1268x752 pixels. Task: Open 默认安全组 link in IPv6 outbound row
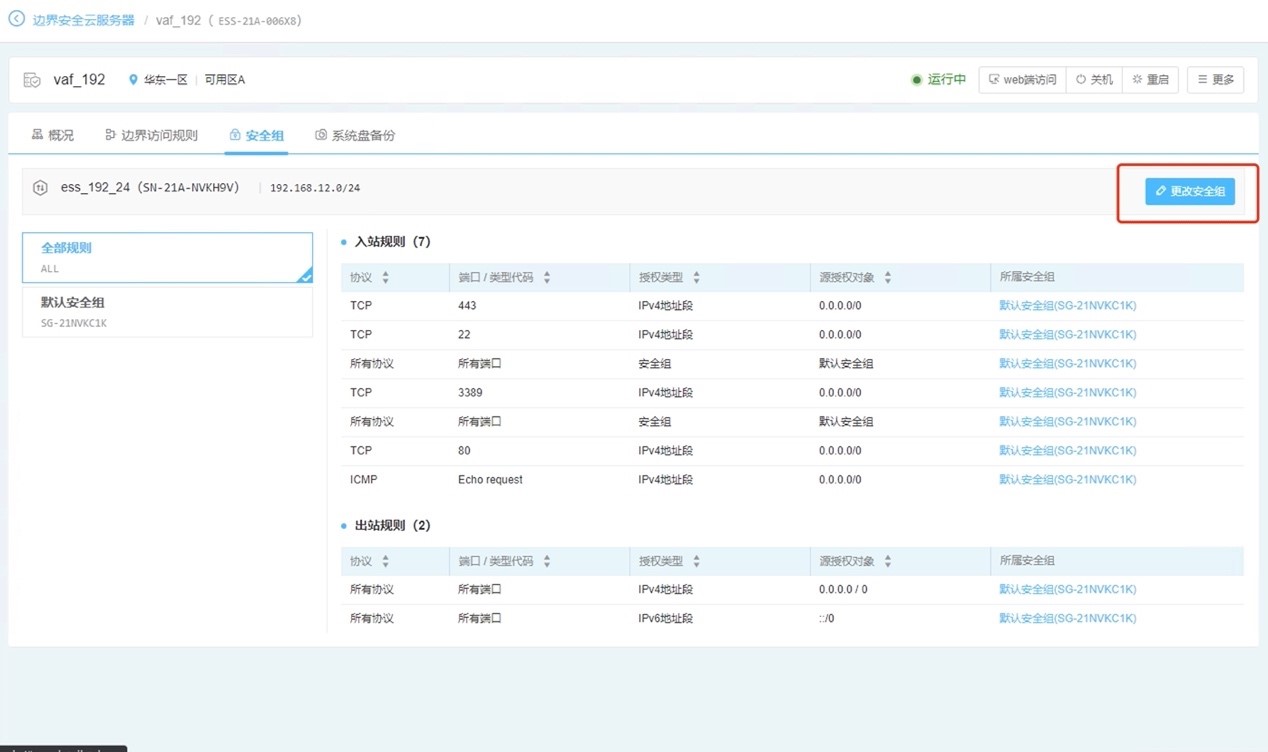(1067, 618)
